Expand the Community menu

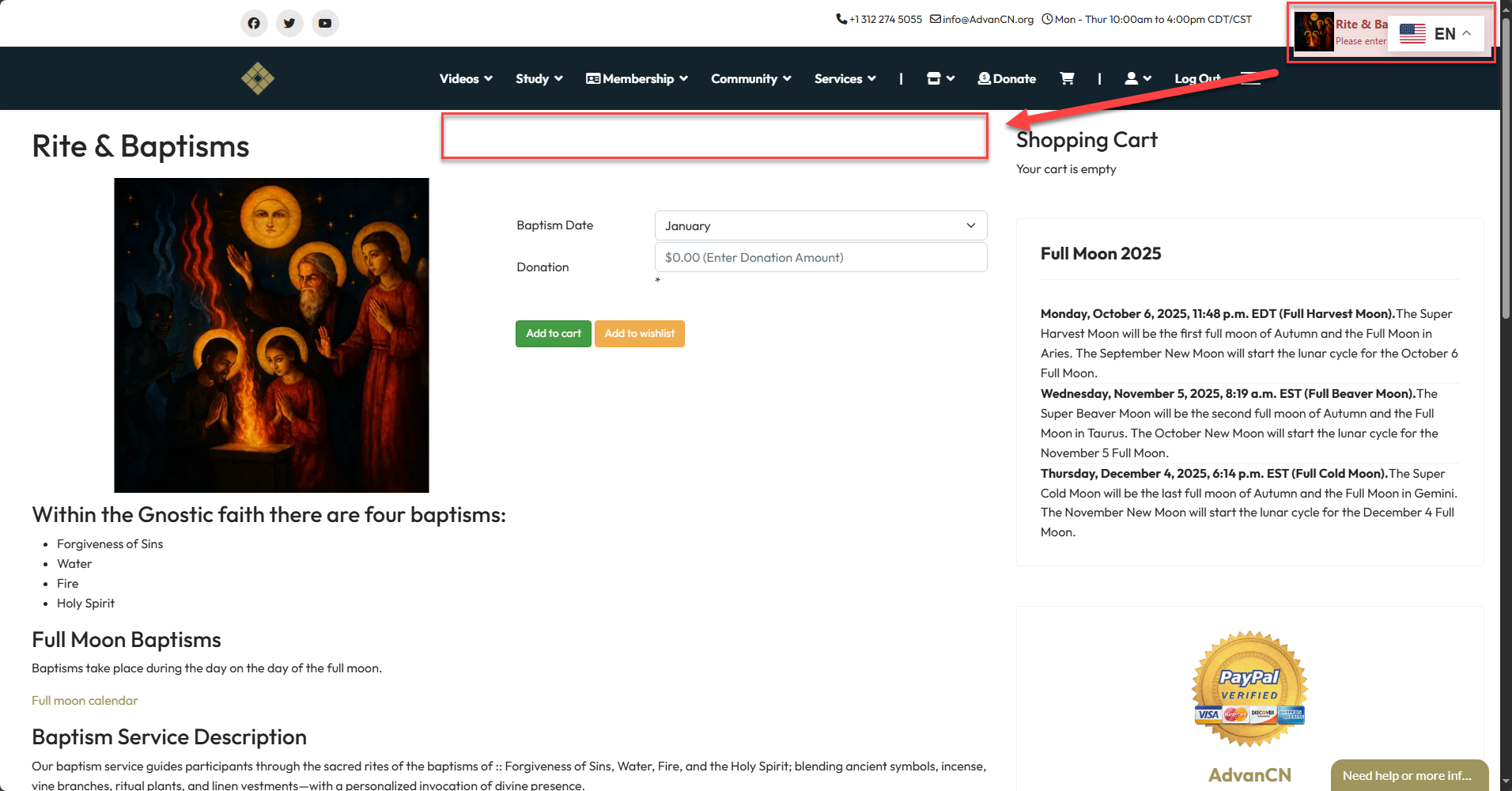tap(751, 78)
